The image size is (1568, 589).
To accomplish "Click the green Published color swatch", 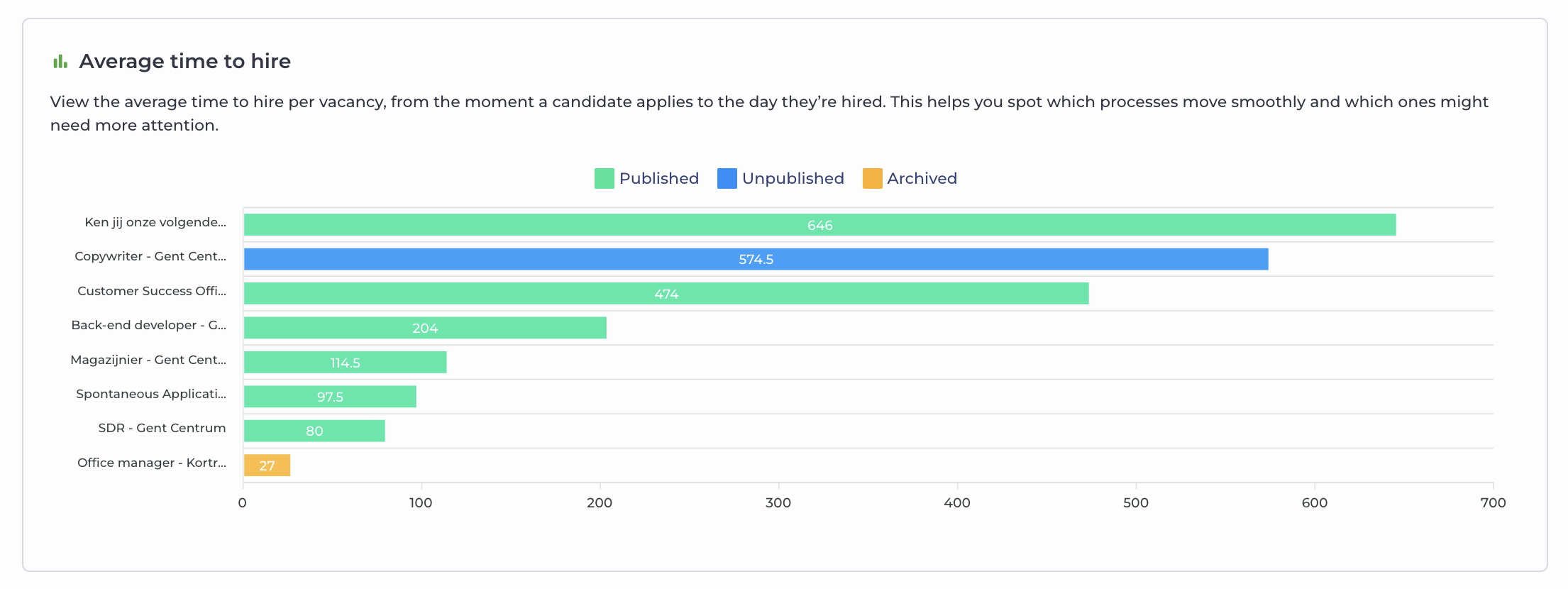I will 604,179.
